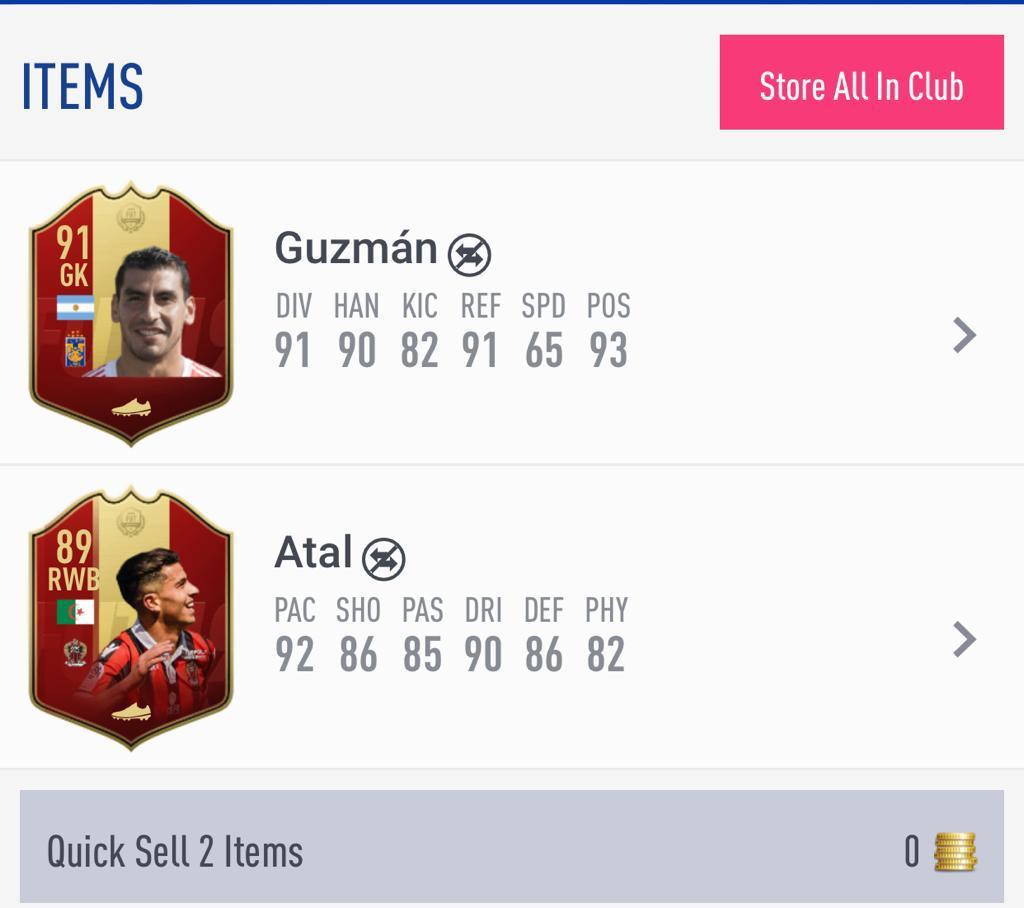Viewport: 1024px width, 908px height.
Task: Click the gold coins icon in Quick Sell
Action: click(955, 852)
